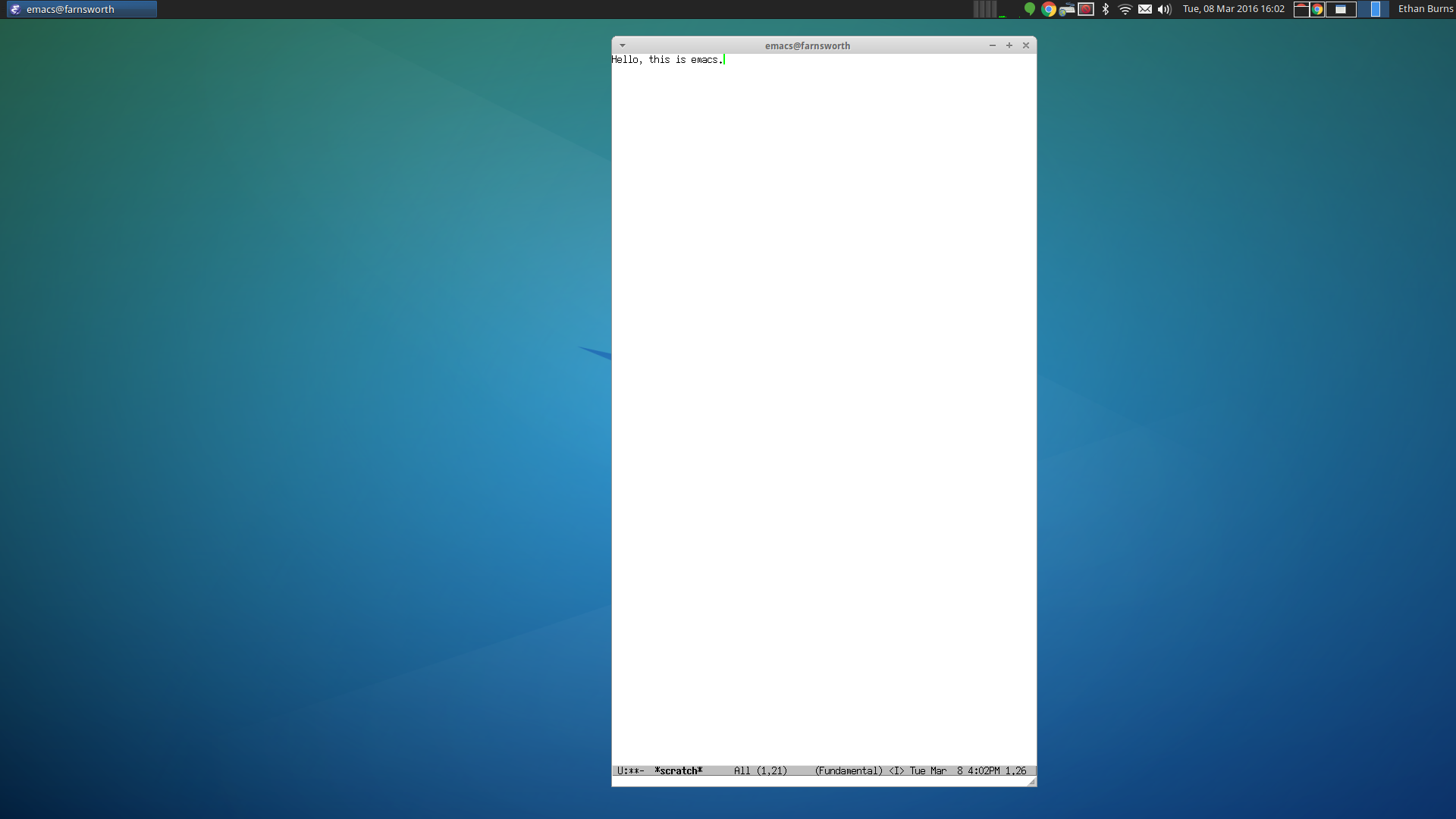Screen dimensions: 1456x819
Task: Open the volume speaker indicator
Action: [1165, 9]
